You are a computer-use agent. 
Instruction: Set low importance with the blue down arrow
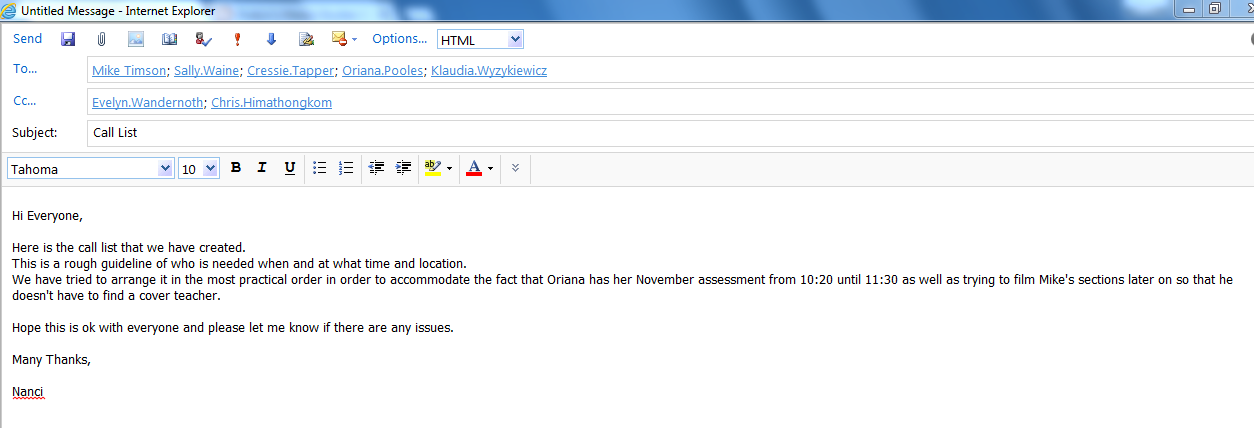point(271,39)
